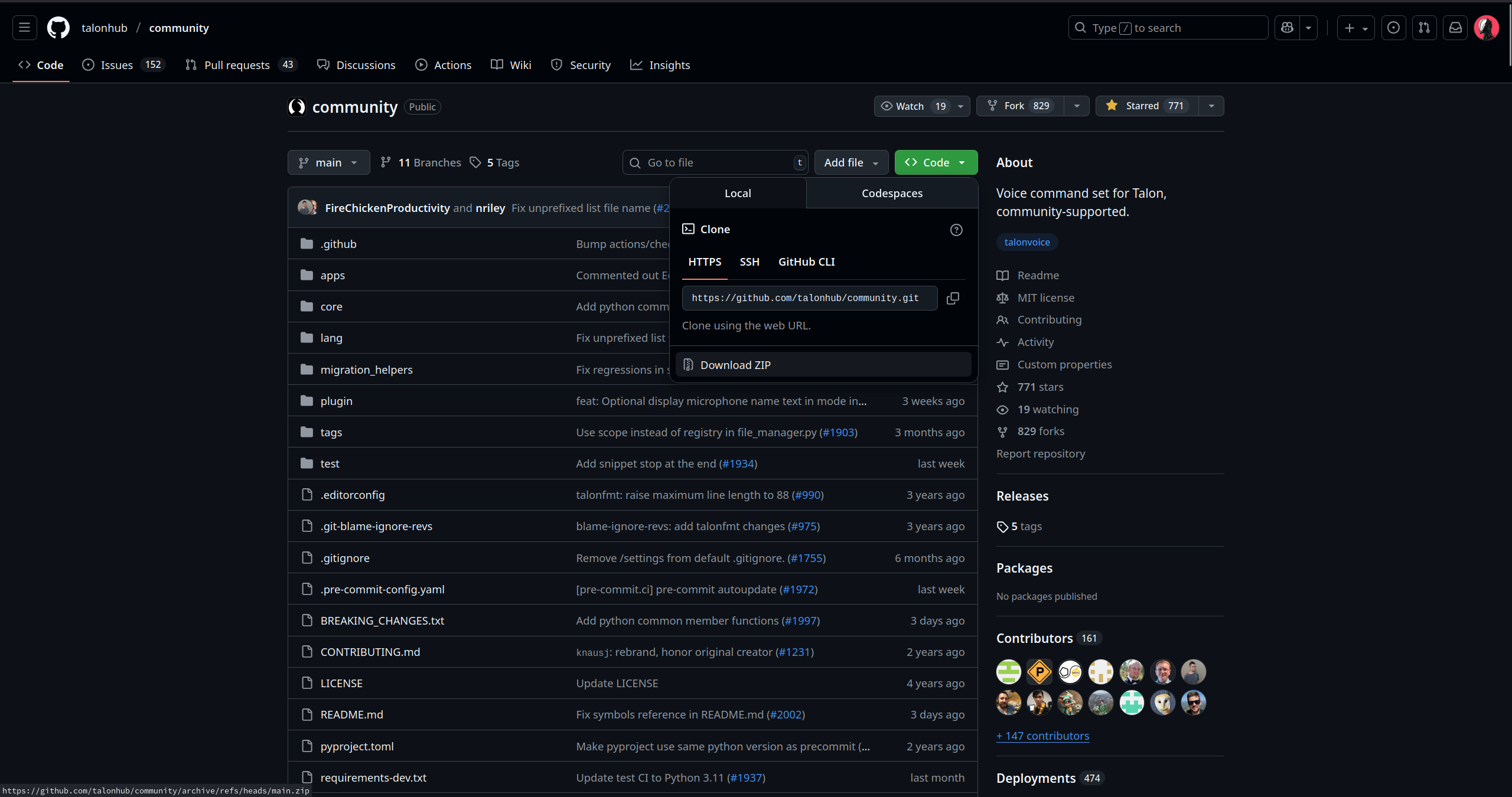This screenshot has height=797, width=1512.
Task: Copy the HTTPS clone URL to clipboard
Action: (x=953, y=298)
